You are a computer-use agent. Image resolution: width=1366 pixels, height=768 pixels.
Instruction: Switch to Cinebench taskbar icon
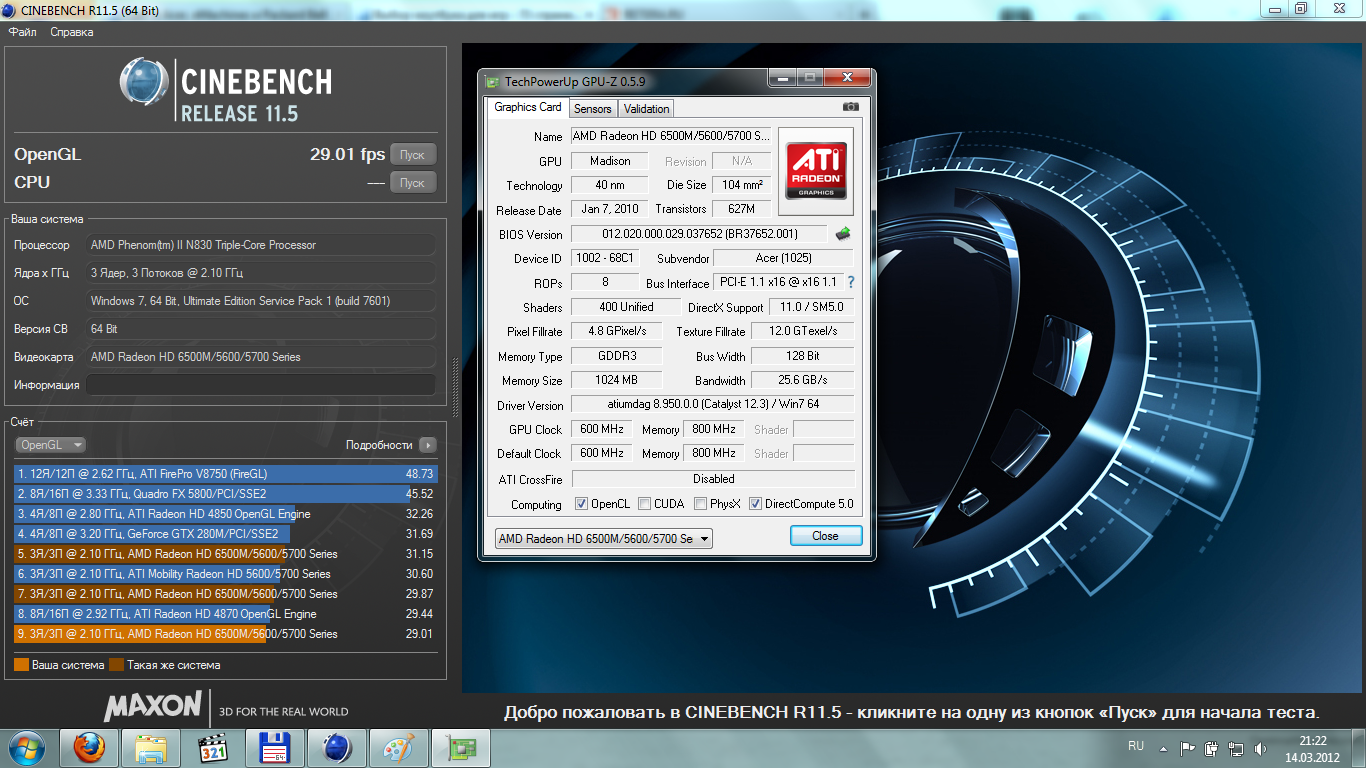pyautogui.click(x=337, y=747)
